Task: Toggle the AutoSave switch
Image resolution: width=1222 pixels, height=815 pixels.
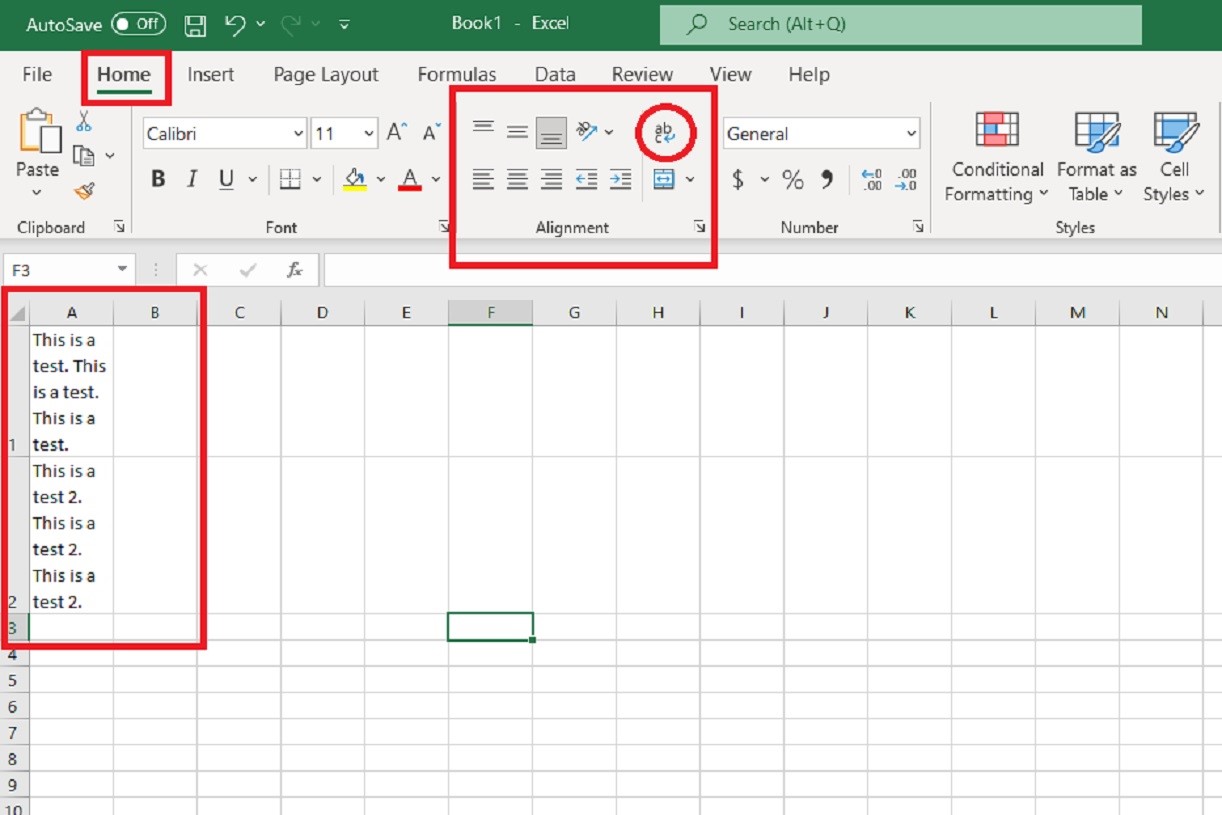Action: point(138,23)
